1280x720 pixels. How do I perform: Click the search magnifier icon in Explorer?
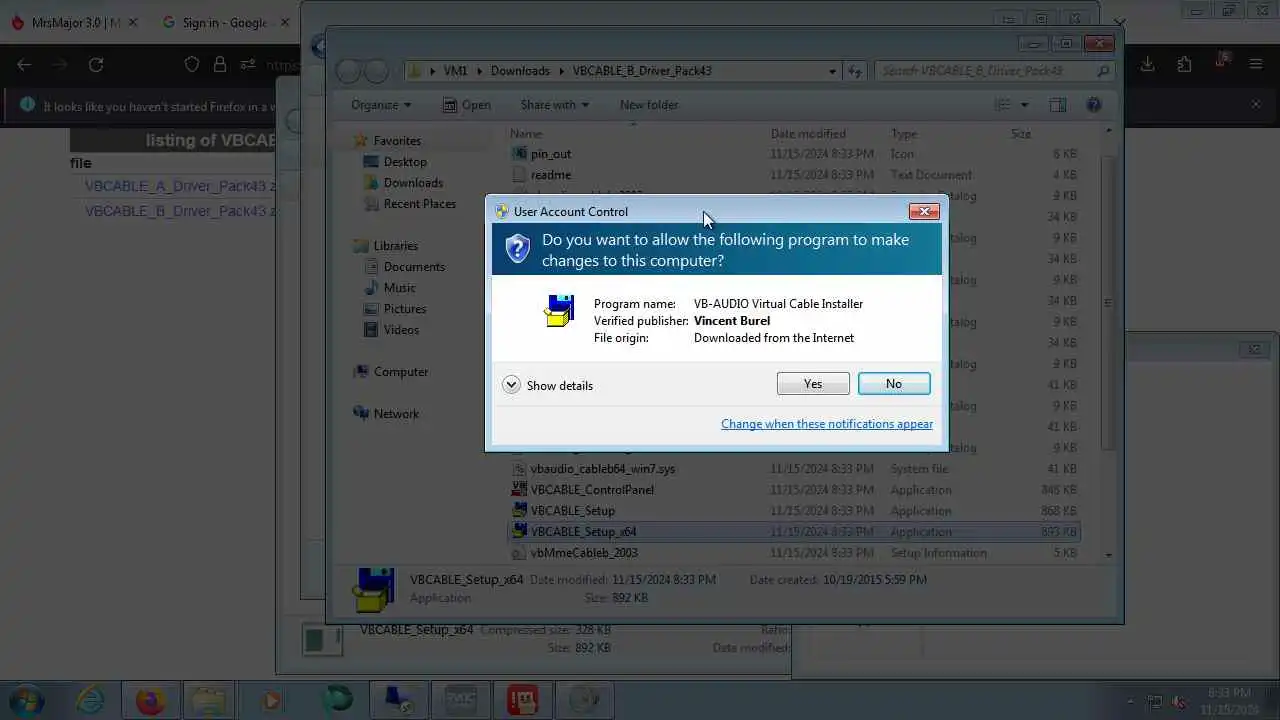click(x=1103, y=71)
